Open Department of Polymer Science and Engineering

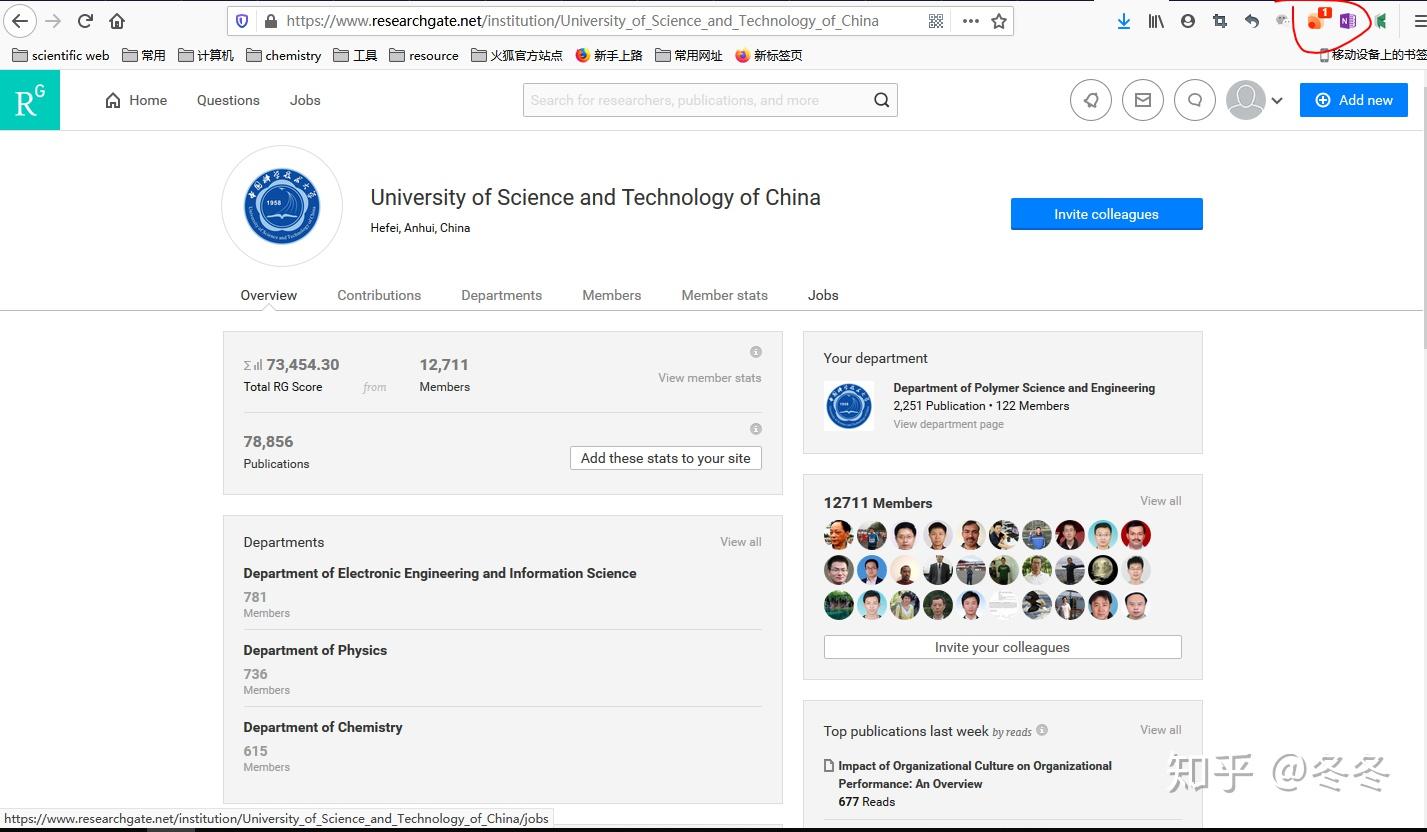tap(1024, 388)
